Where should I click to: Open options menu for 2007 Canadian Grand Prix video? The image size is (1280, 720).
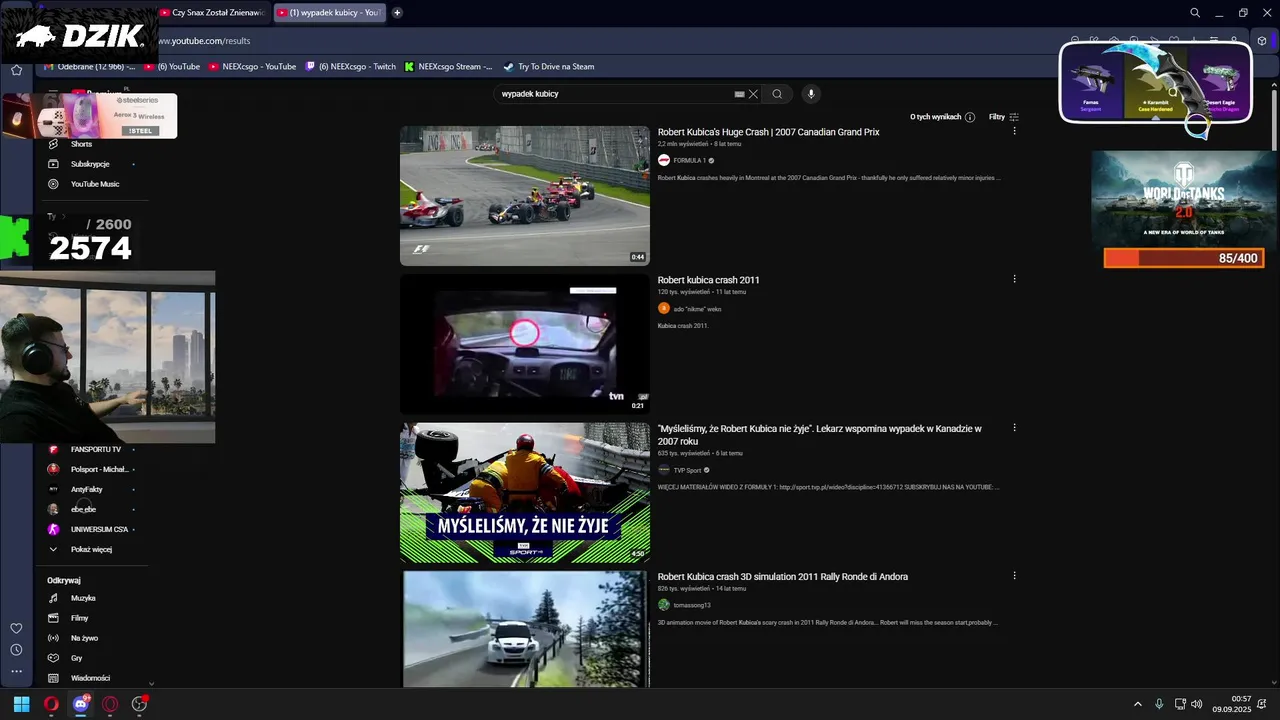coord(1014,131)
